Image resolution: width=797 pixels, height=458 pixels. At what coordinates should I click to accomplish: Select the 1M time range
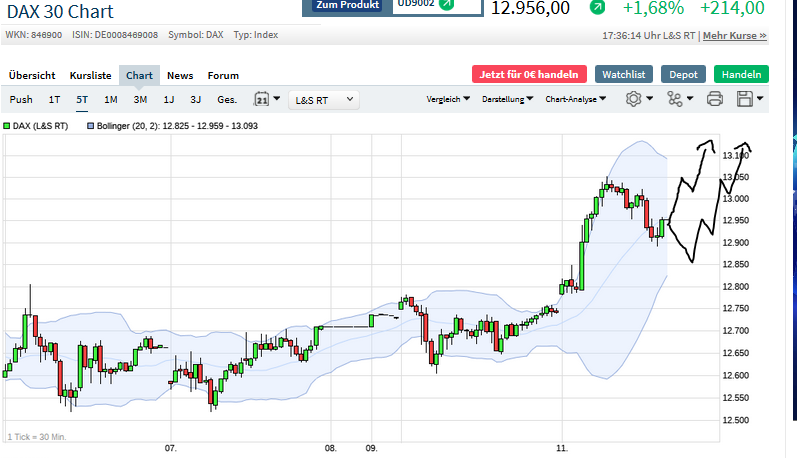pos(111,99)
